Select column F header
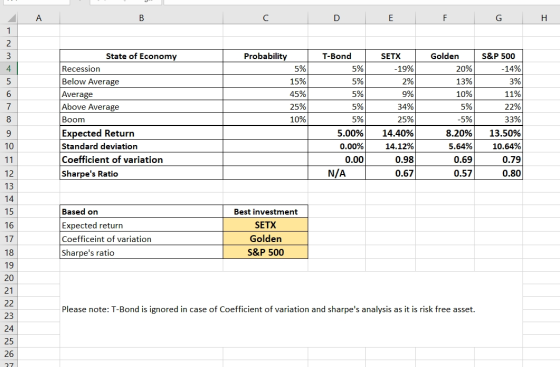The image size is (560, 367). click(x=445, y=18)
